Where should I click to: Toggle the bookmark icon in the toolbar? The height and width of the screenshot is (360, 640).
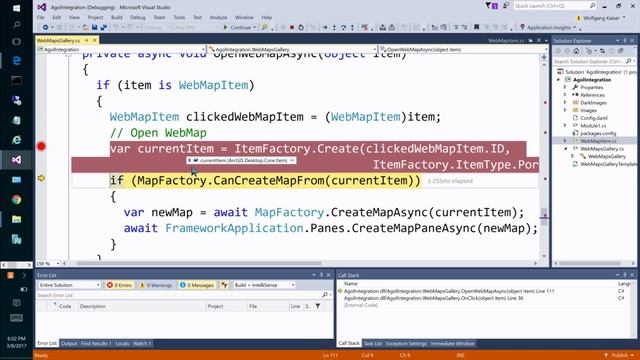pyautogui.click(x=476, y=27)
